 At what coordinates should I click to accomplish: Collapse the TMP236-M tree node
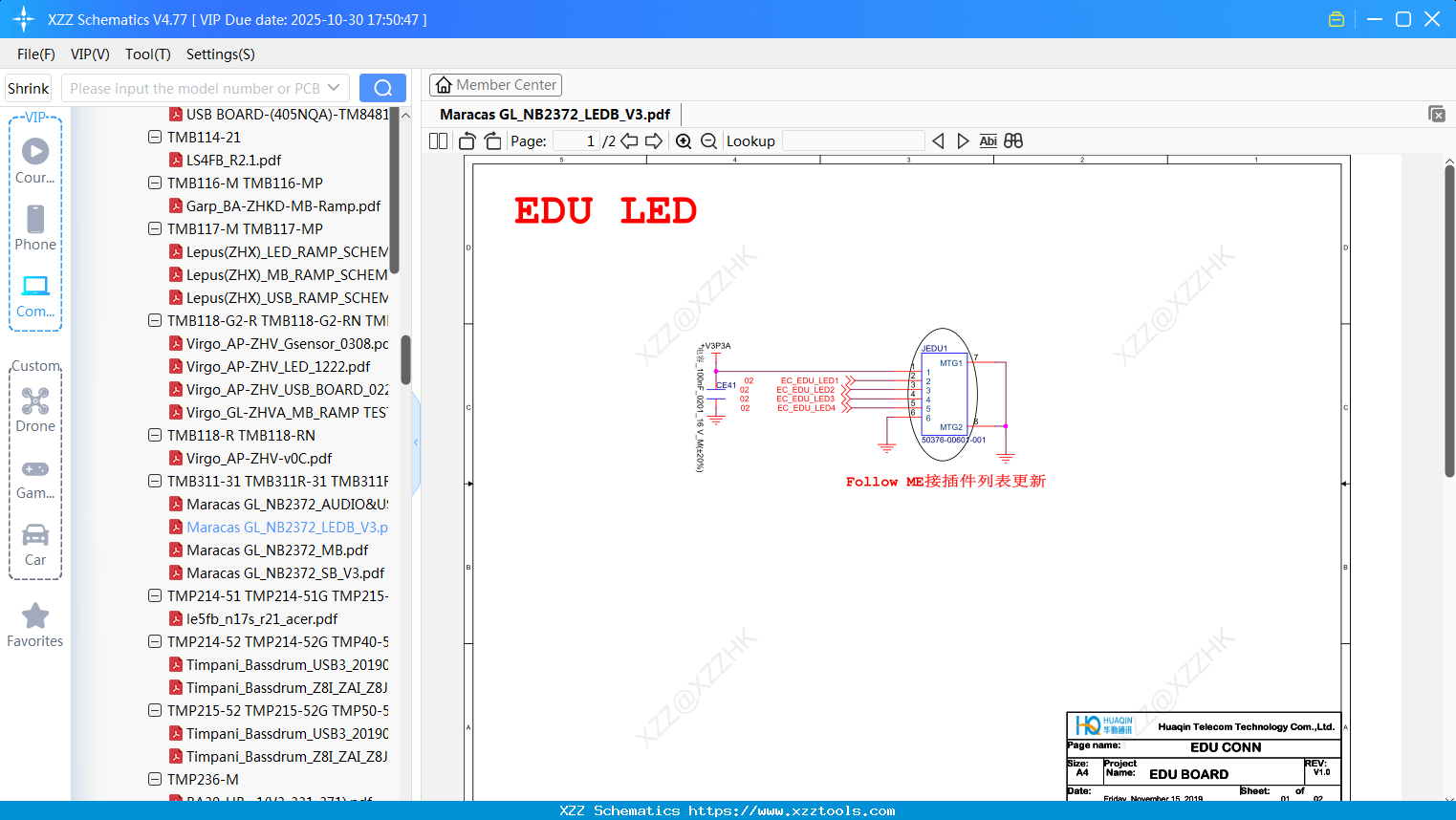click(155, 779)
